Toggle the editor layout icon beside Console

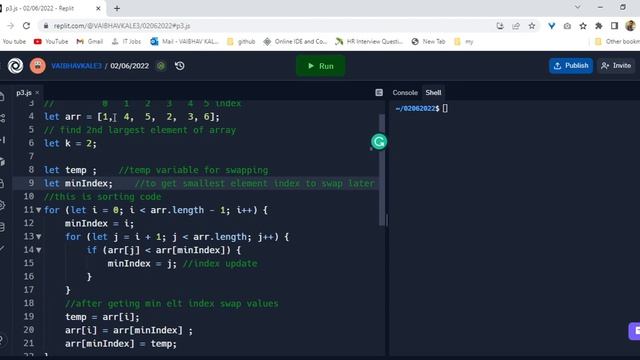(379, 93)
